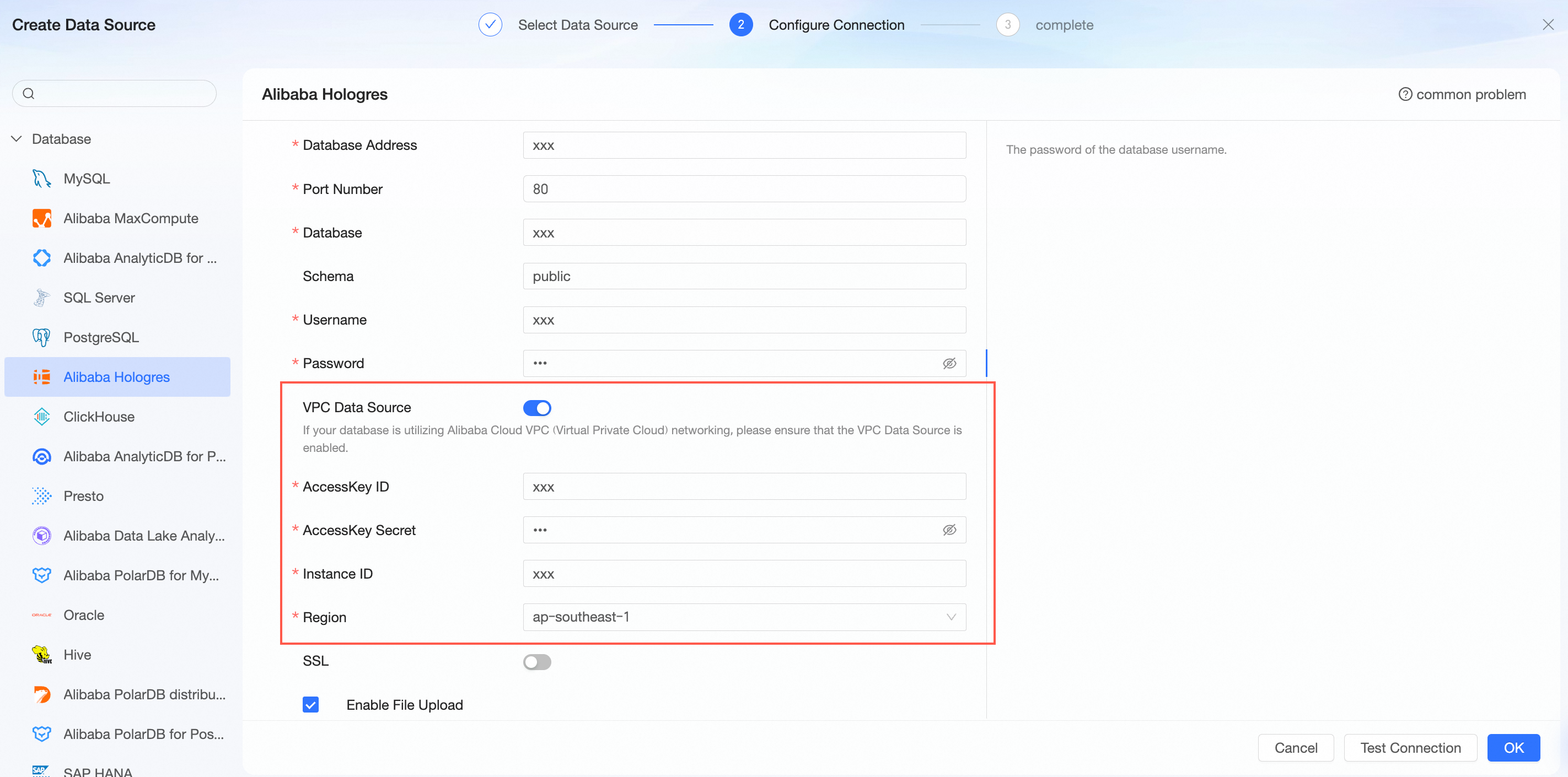Image resolution: width=1568 pixels, height=777 pixels.
Task: Click the Cancel button
Action: tap(1296, 748)
